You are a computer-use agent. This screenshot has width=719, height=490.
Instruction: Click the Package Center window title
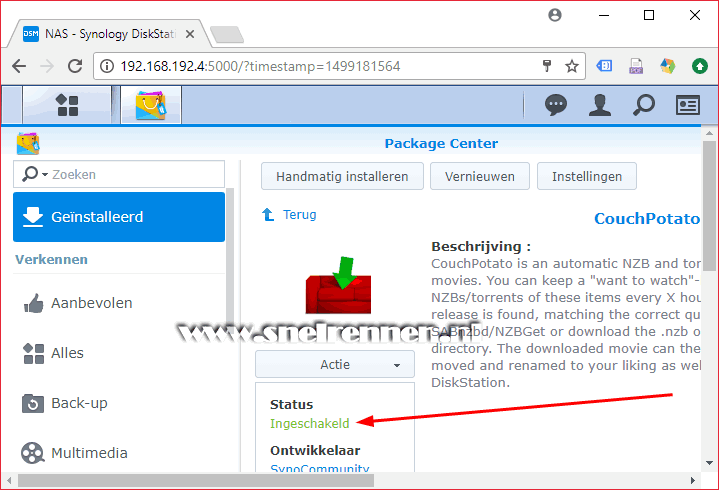pos(441,143)
